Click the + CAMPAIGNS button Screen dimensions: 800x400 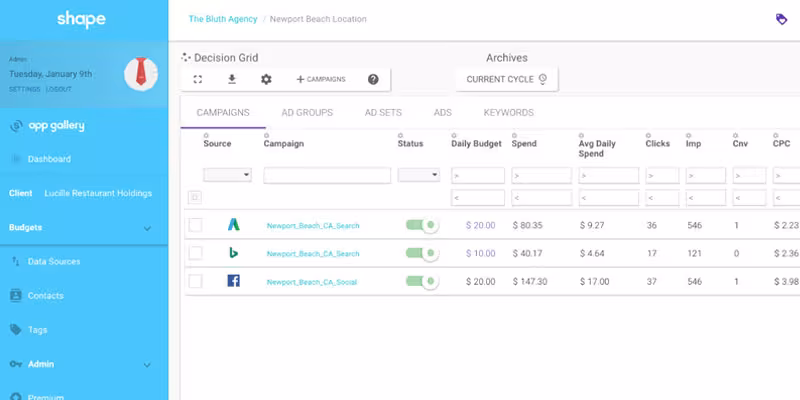coord(321,80)
